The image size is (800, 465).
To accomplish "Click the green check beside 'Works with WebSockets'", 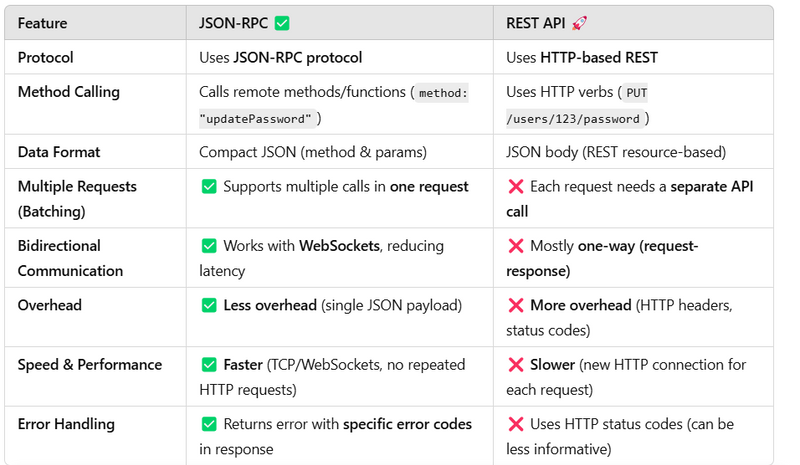I will 209,246.
